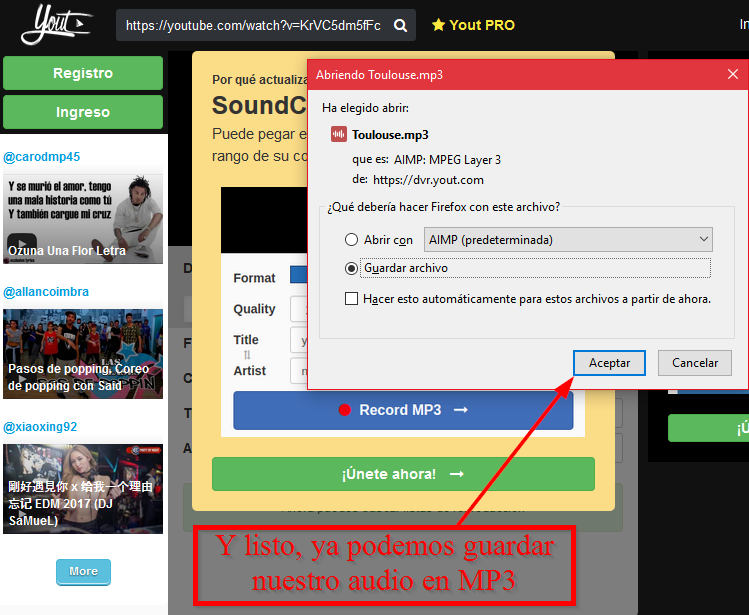Open the @xiaoxing92 user link
The width and height of the screenshot is (749, 615).
[x=40, y=427]
